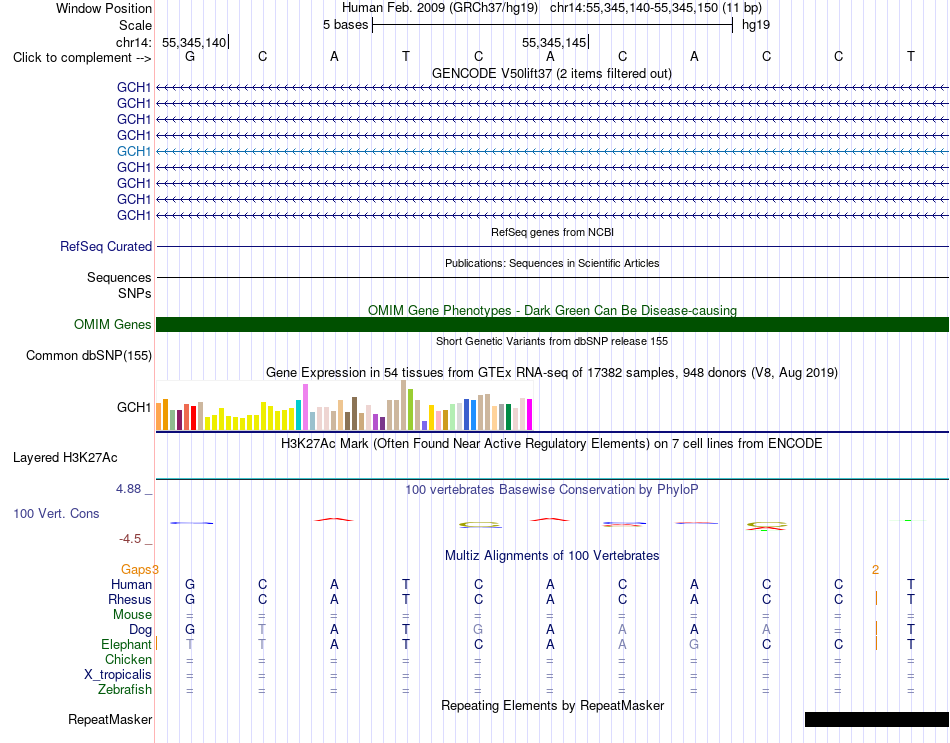Open 'Publications: Sequences in Scientific Articles' title
The height and width of the screenshot is (743, 950).
point(552,263)
